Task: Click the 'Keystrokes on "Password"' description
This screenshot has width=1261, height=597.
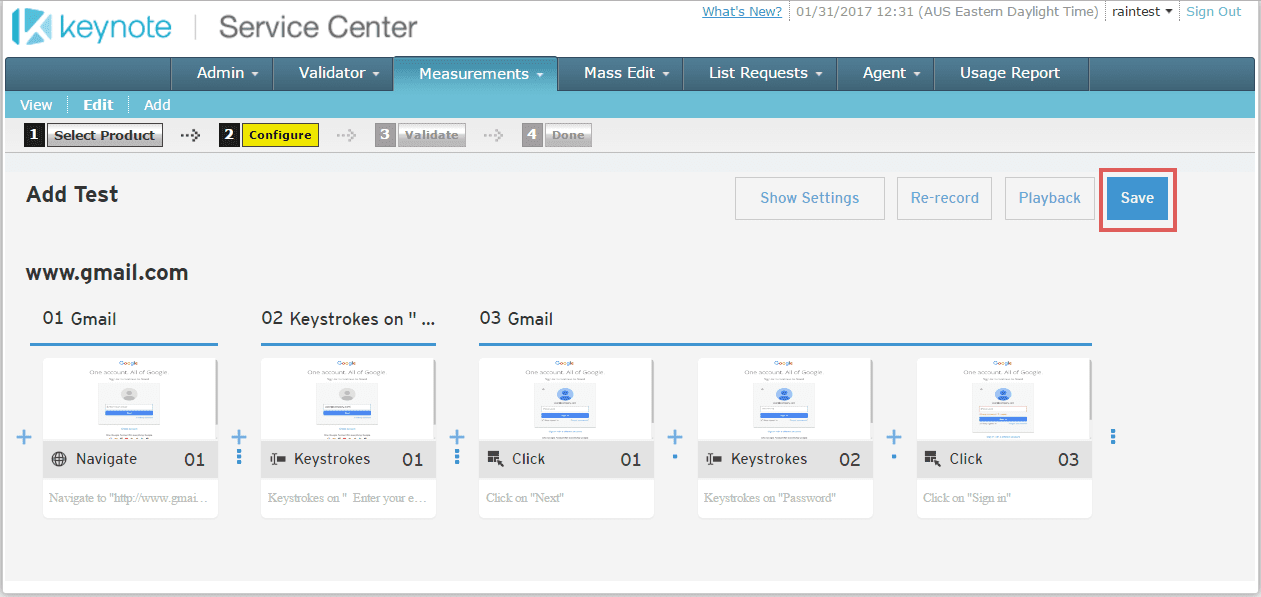Action: click(770, 498)
